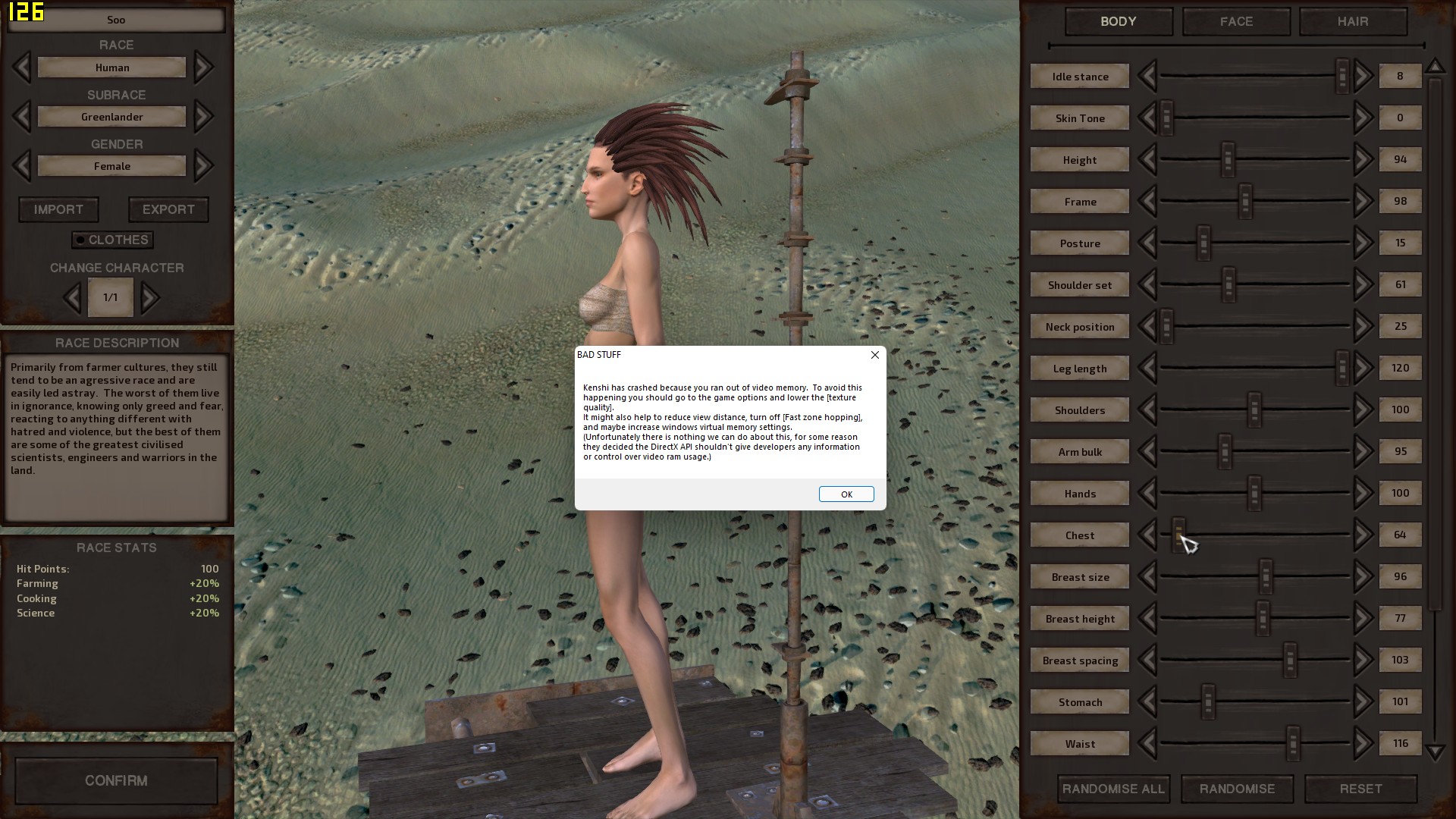Increase Breast height with right arrow
The image size is (1456, 819).
(x=1363, y=618)
